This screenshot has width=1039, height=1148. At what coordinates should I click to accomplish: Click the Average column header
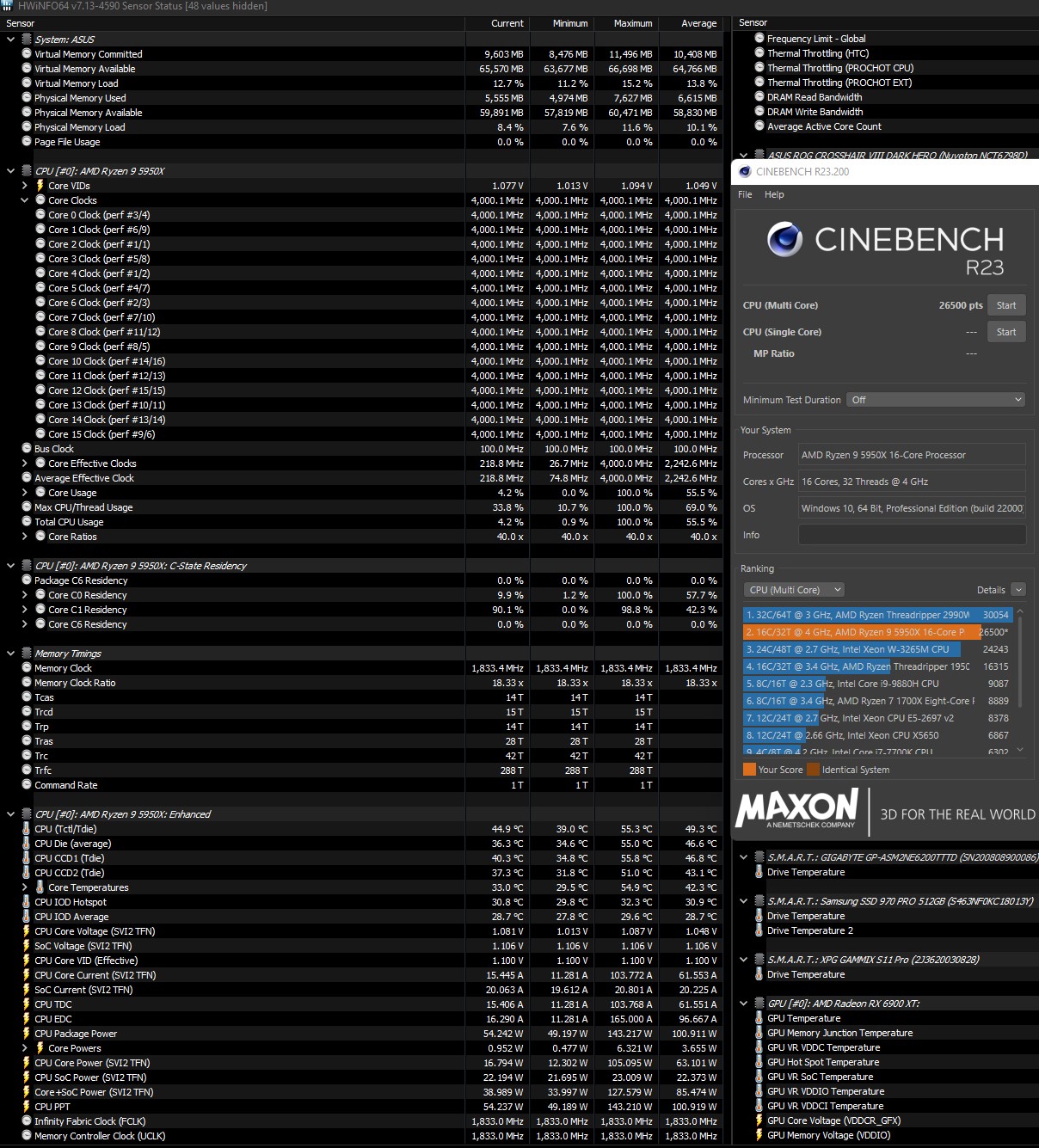691,23
